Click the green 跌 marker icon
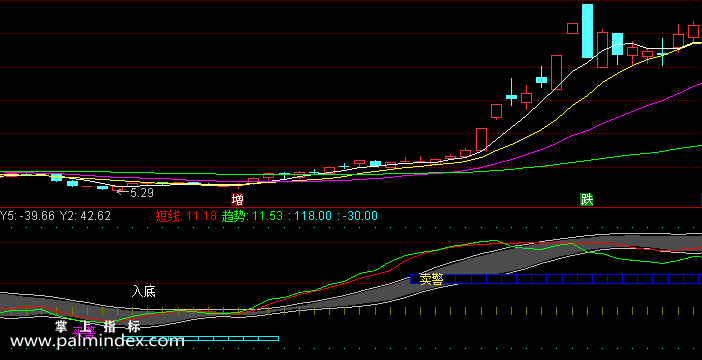The image size is (702, 360). click(586, 199)
